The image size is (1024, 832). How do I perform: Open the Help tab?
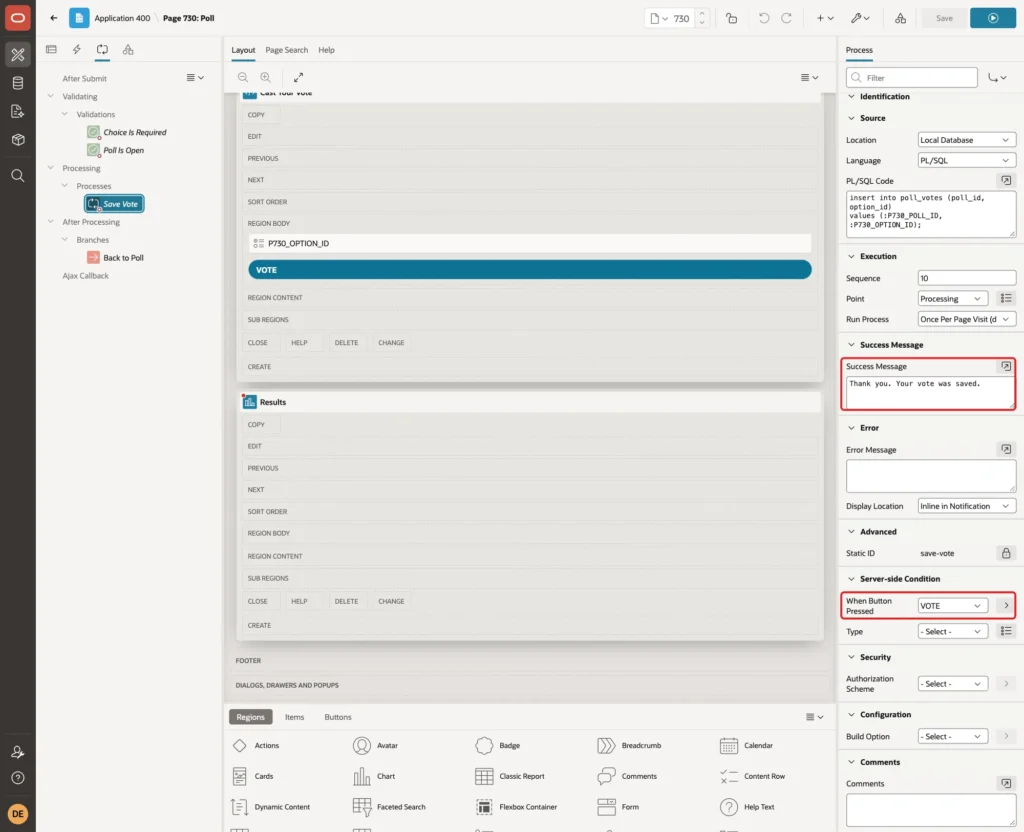pos(327,50)
